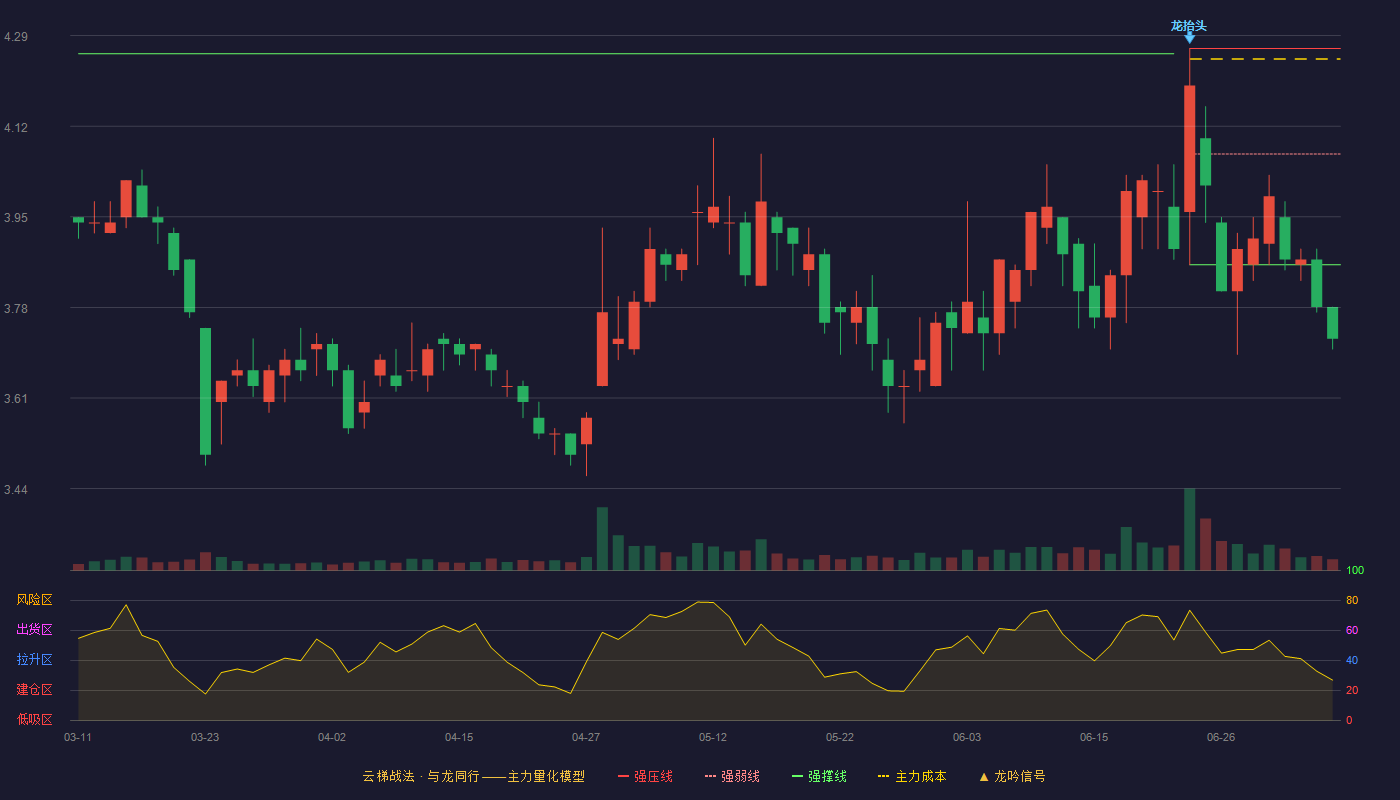Viewport: 1400px width, 800px height.
Task: Click the 低吸区 zone label
Action: (35, 719)
